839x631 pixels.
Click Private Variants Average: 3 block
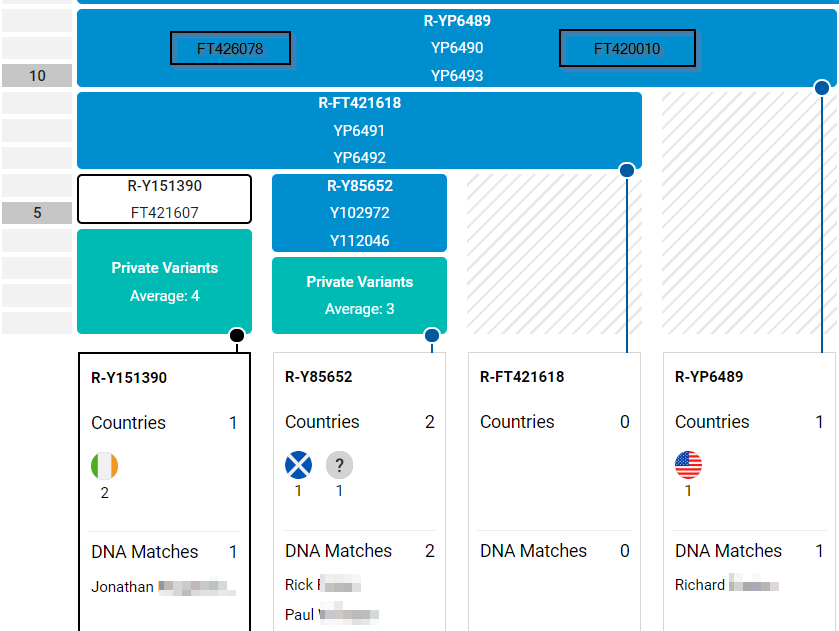pos(359,295)
